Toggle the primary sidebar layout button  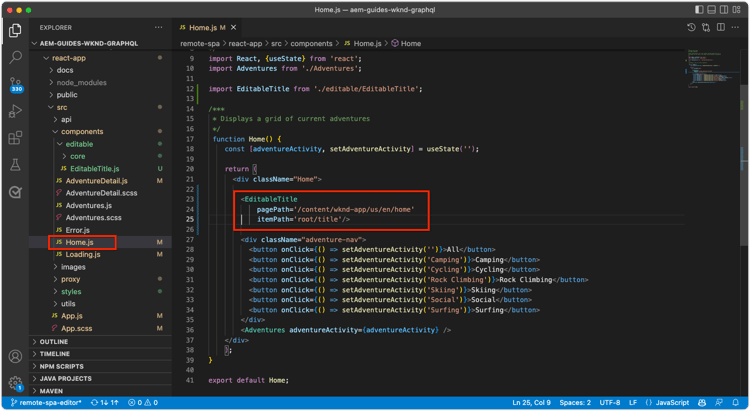(x=698, y=9)
